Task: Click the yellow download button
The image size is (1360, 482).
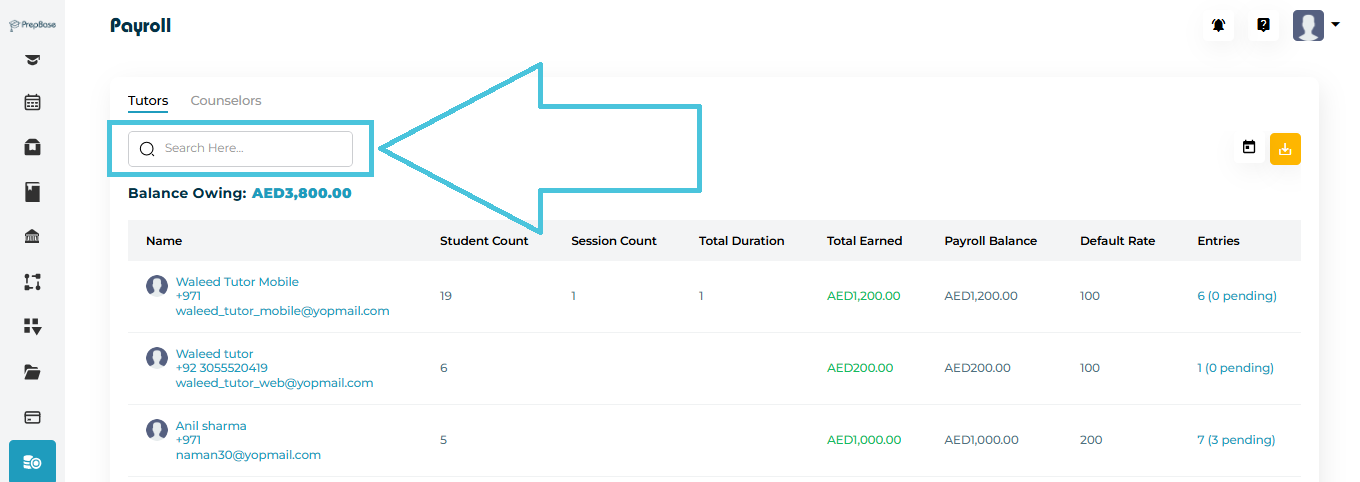Action: [1285, 149]
